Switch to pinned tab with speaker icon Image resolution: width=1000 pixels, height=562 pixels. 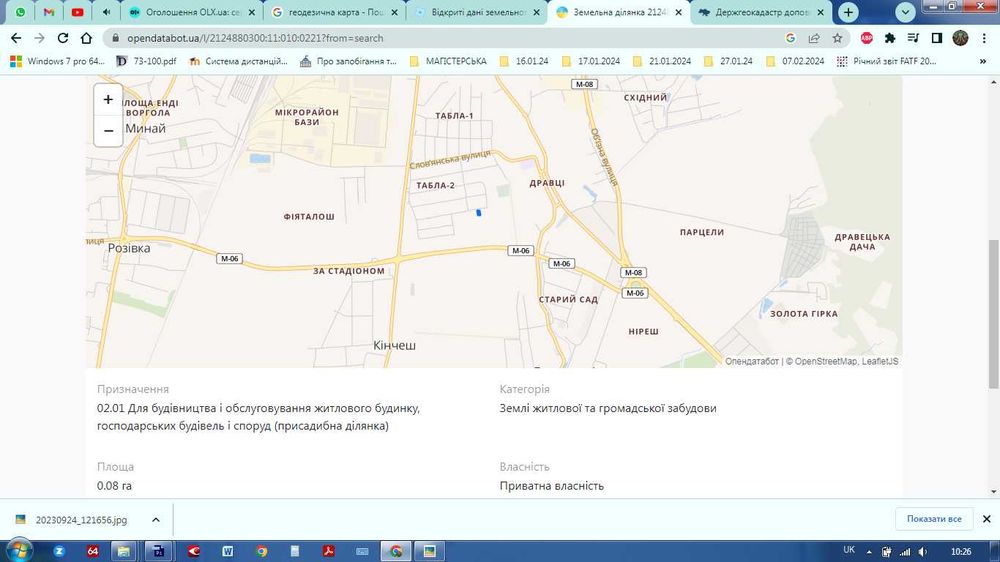[106, 12]
